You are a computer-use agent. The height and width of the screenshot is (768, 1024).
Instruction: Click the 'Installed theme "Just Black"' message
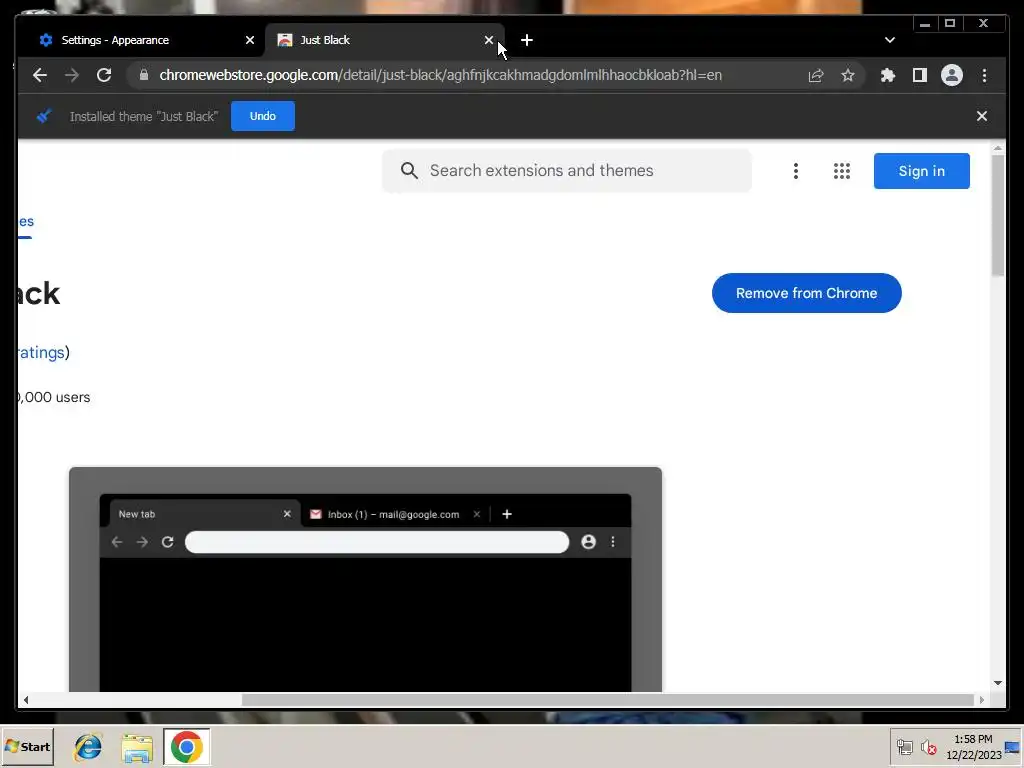(144, 116)
